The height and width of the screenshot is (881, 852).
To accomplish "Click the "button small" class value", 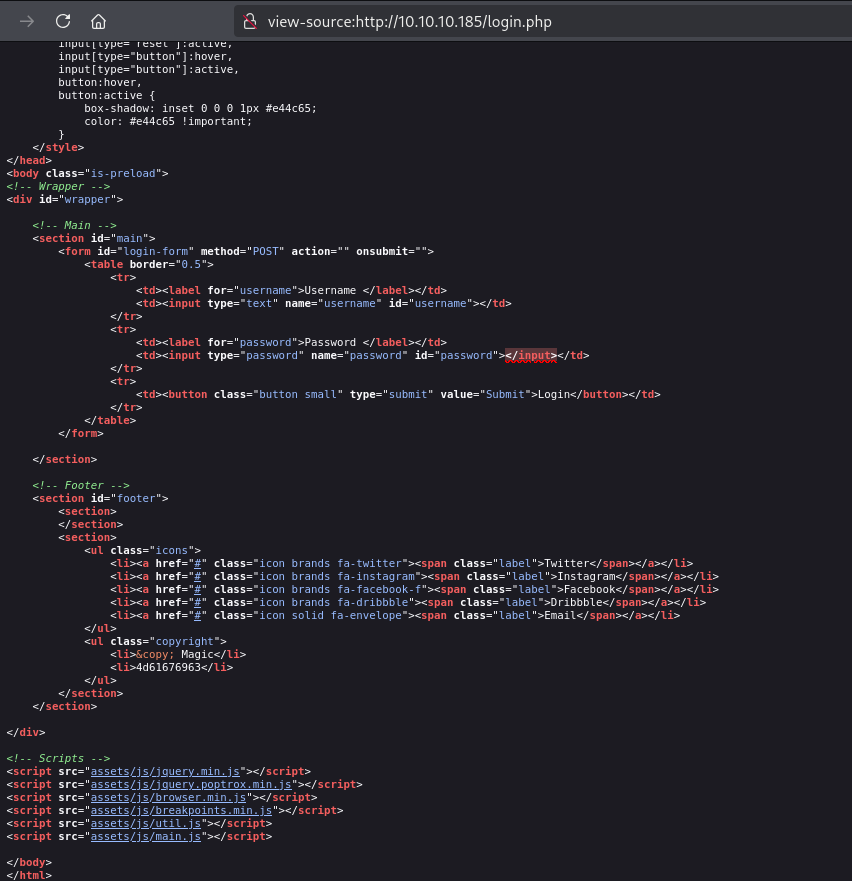I will point(298,394).
